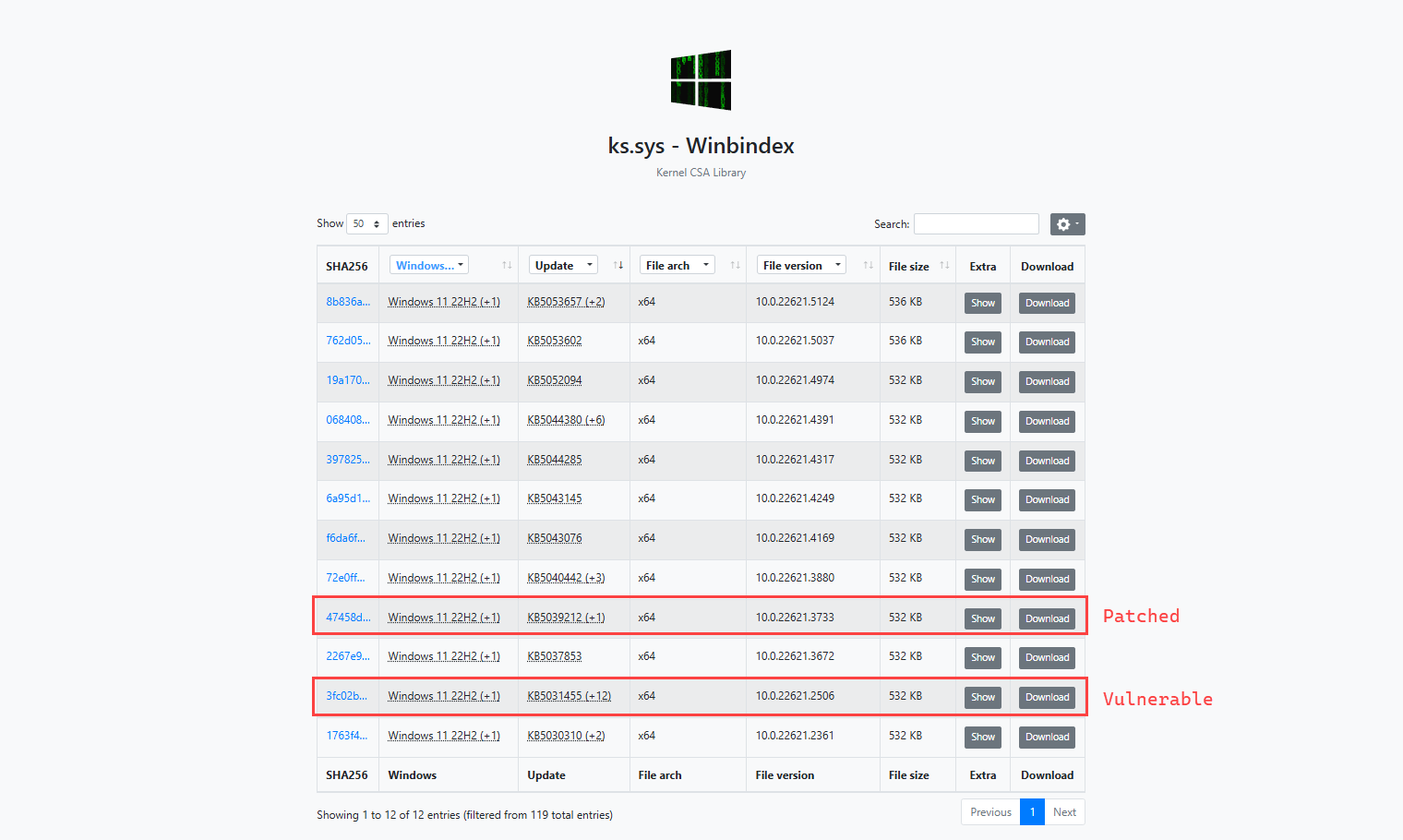Open the Show entries count selector

pos(367,223)
